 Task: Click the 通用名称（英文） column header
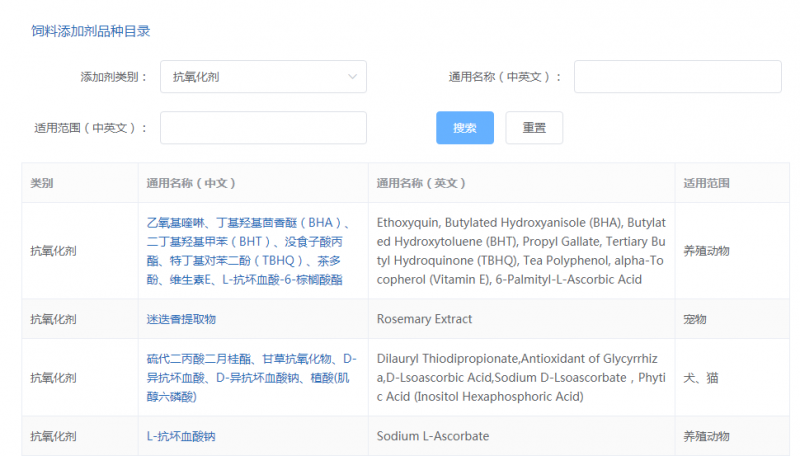[x=421, y=183]
